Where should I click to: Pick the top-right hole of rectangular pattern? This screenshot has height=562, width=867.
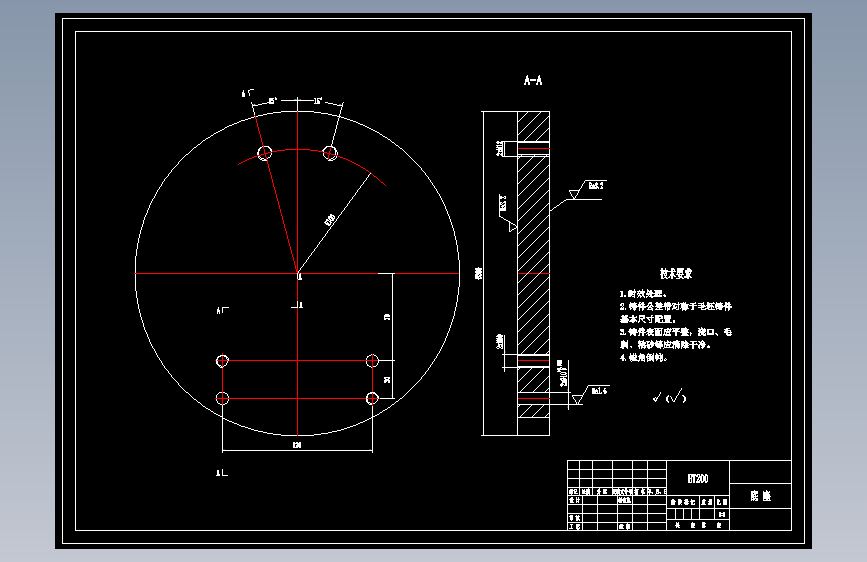pyautogui.click(x=372, y=361)
